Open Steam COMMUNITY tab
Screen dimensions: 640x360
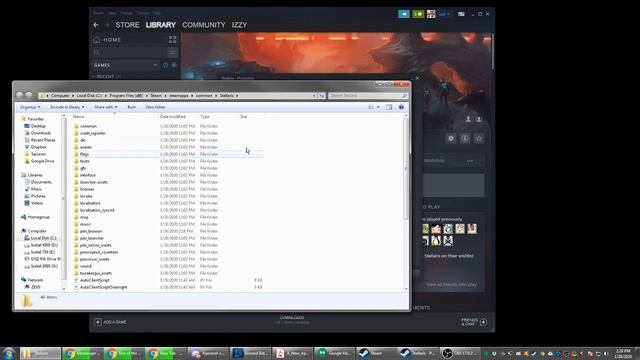point(204,25)
